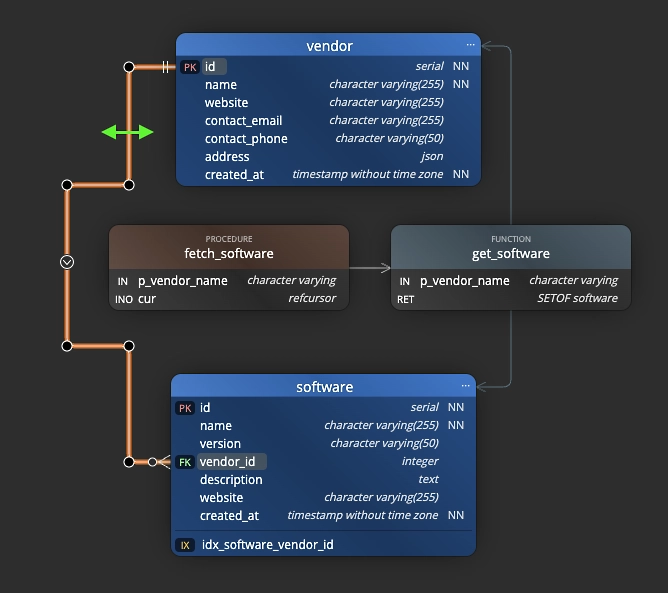
Task: Select the id column in vendor table
Action: (x=328, y=66)
